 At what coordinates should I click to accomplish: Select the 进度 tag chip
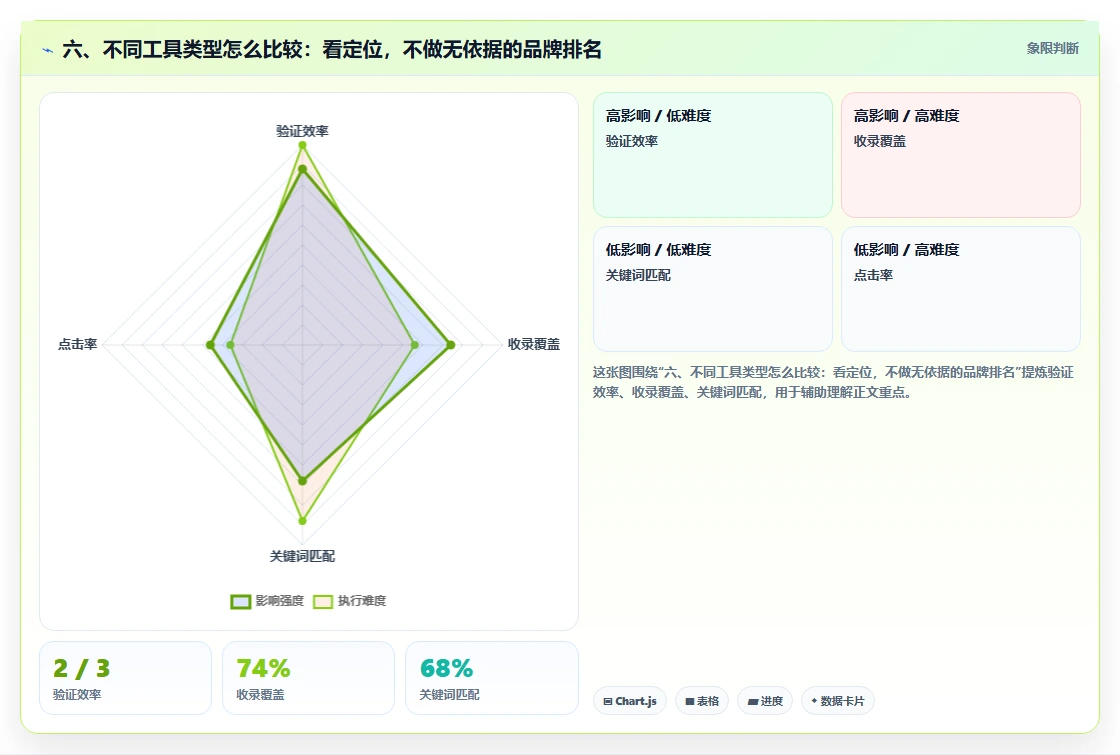pos(765,701)
